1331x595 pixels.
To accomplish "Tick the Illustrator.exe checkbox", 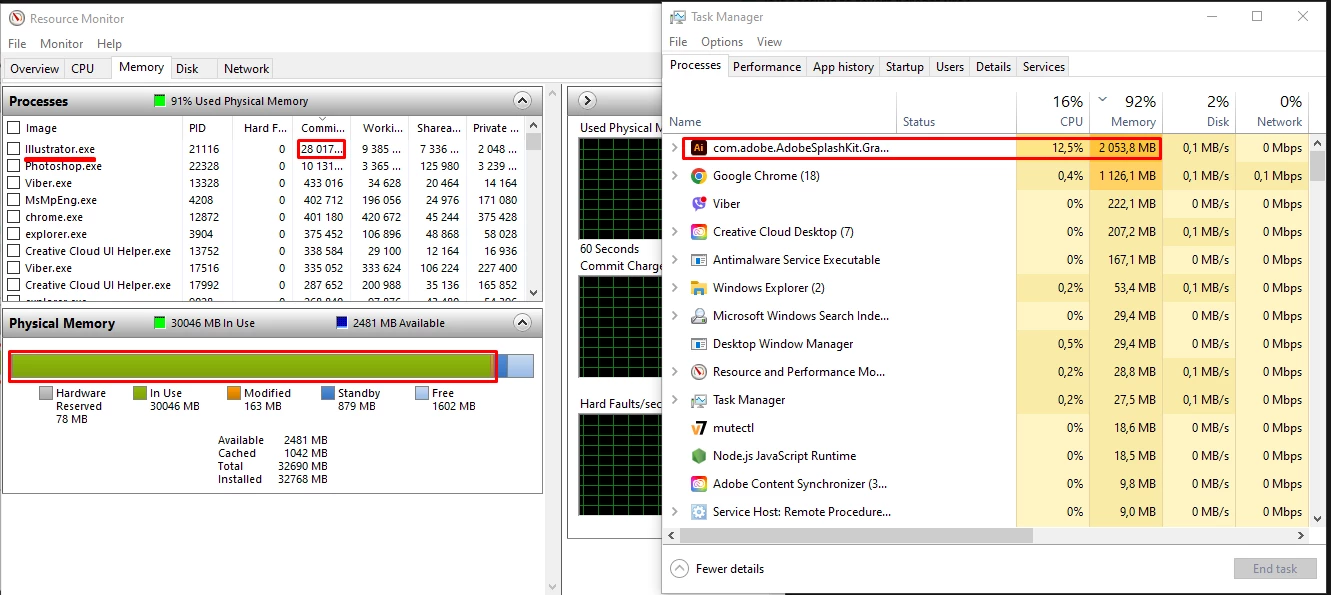I will 14,149.
